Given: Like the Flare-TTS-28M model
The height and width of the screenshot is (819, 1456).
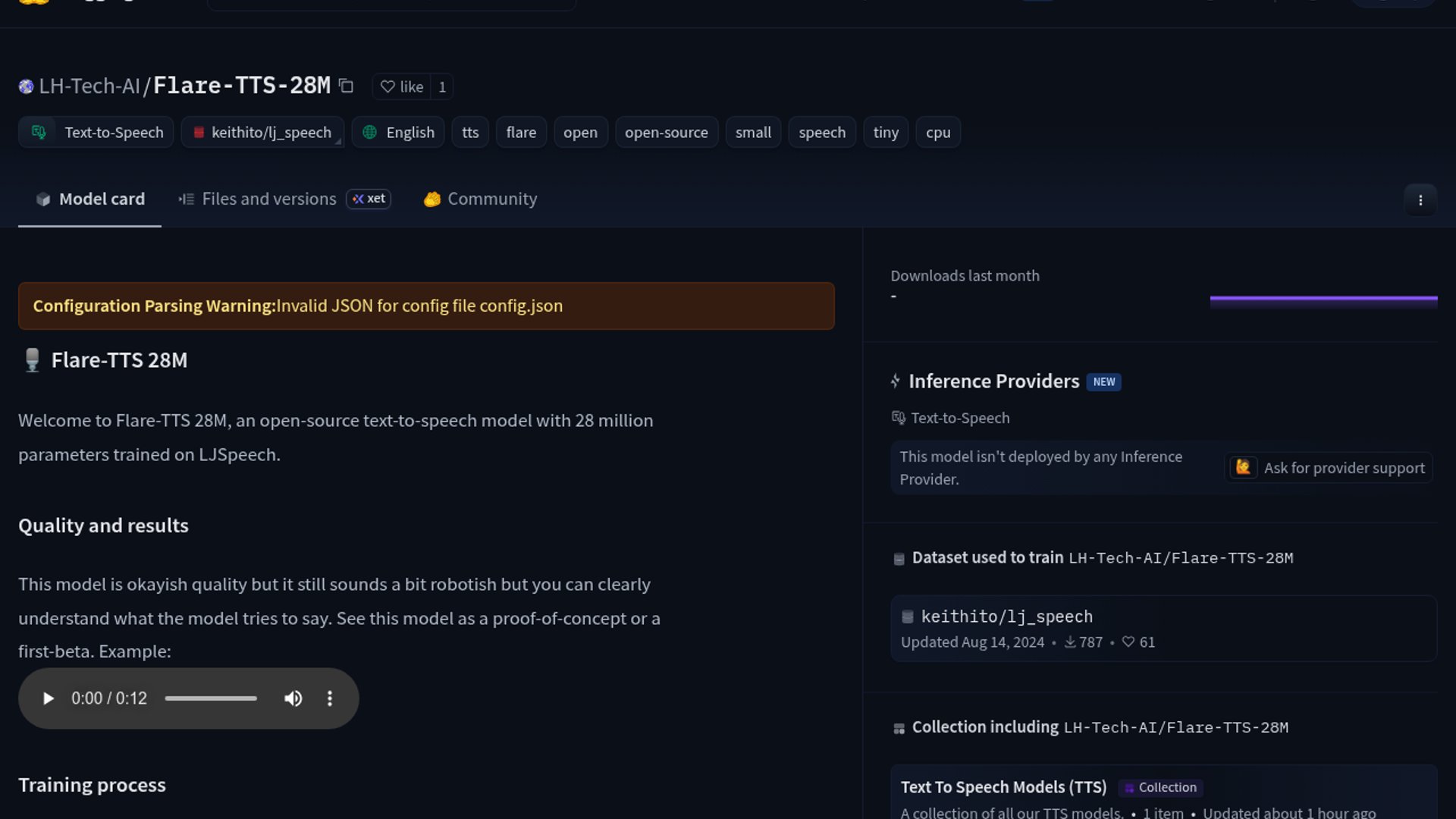Looking at the screenshot, I should click(x=402, y=86).
